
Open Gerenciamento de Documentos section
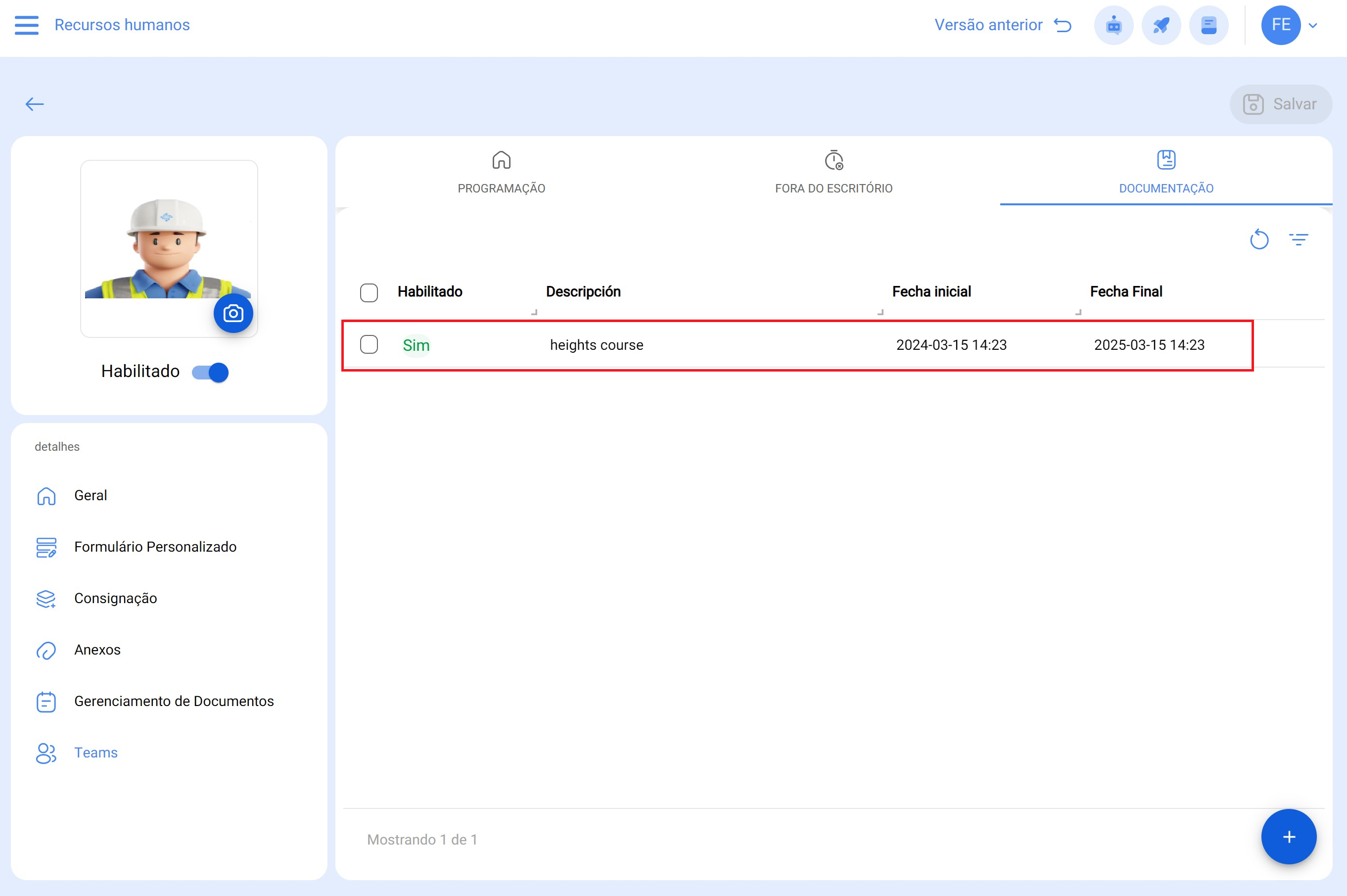click(x=174, y=701)
